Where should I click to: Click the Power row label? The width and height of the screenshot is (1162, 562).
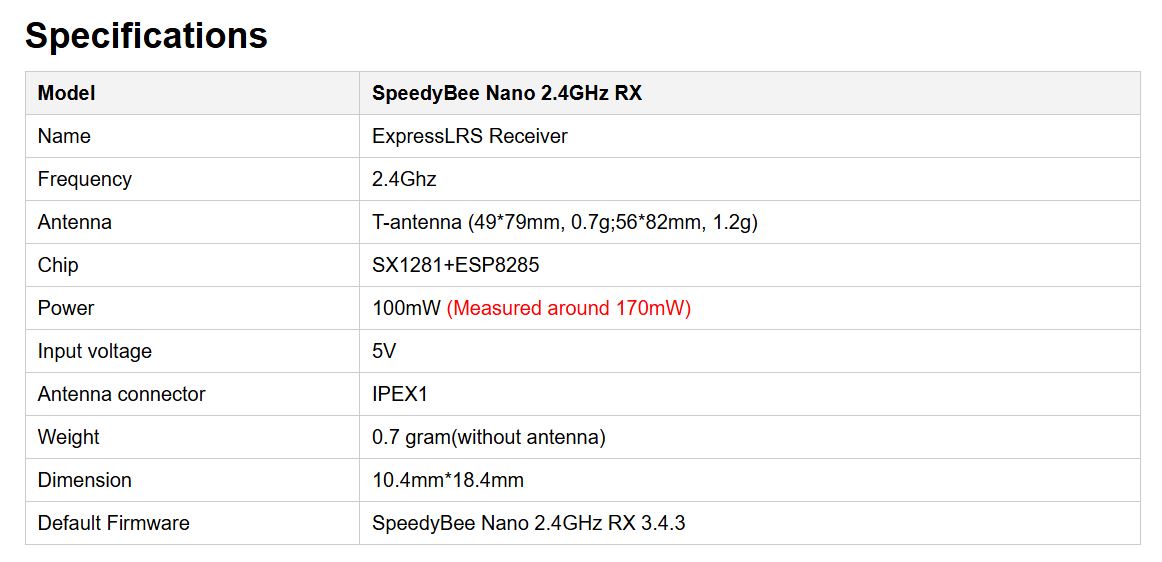coord(66,308)
